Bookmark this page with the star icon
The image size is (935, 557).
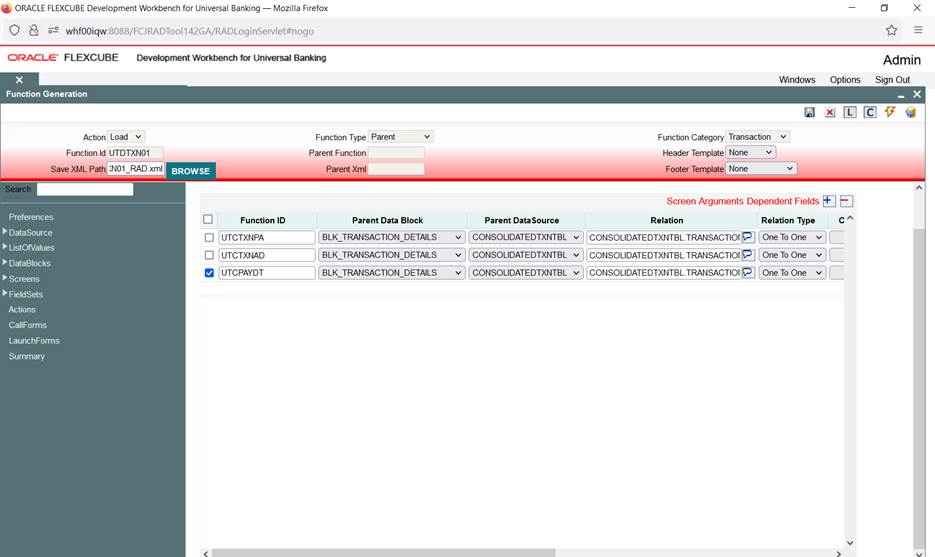click(891, 30)
